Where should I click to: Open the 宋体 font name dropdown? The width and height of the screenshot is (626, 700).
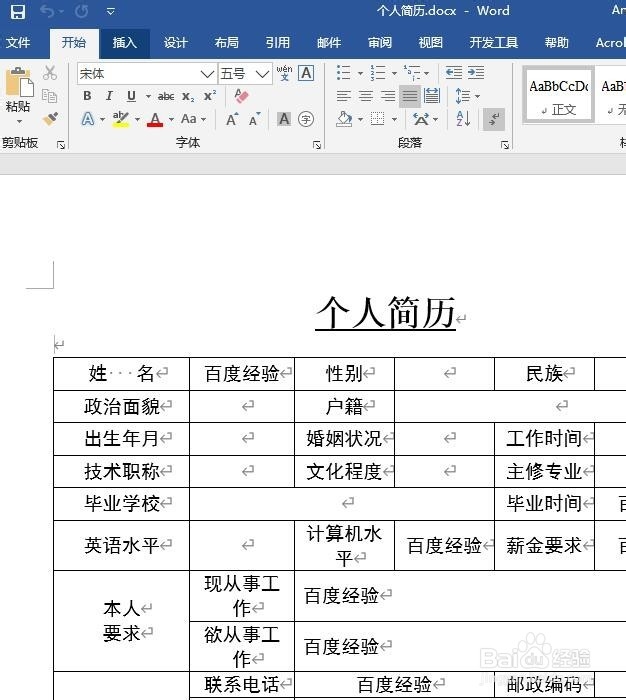208,74
